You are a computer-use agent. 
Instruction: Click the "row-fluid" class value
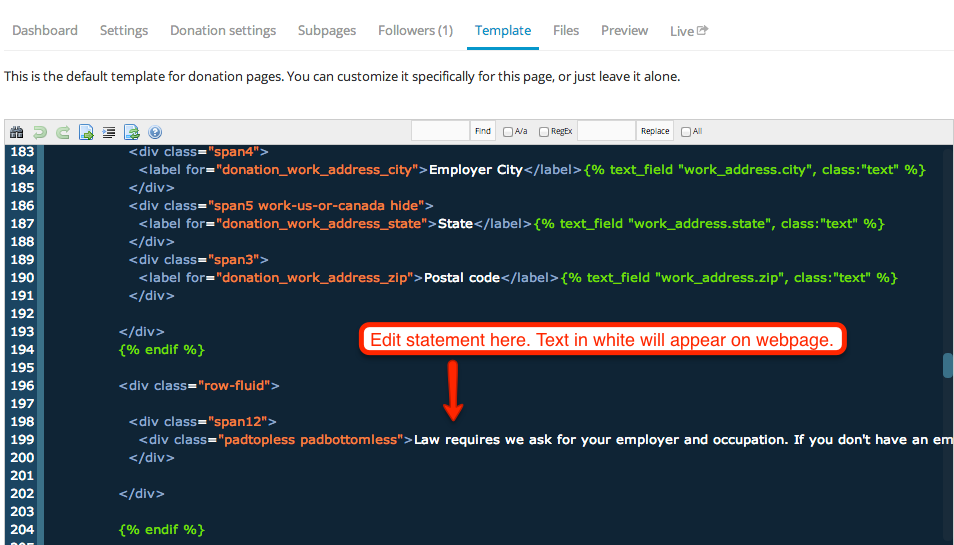(234, 386)
